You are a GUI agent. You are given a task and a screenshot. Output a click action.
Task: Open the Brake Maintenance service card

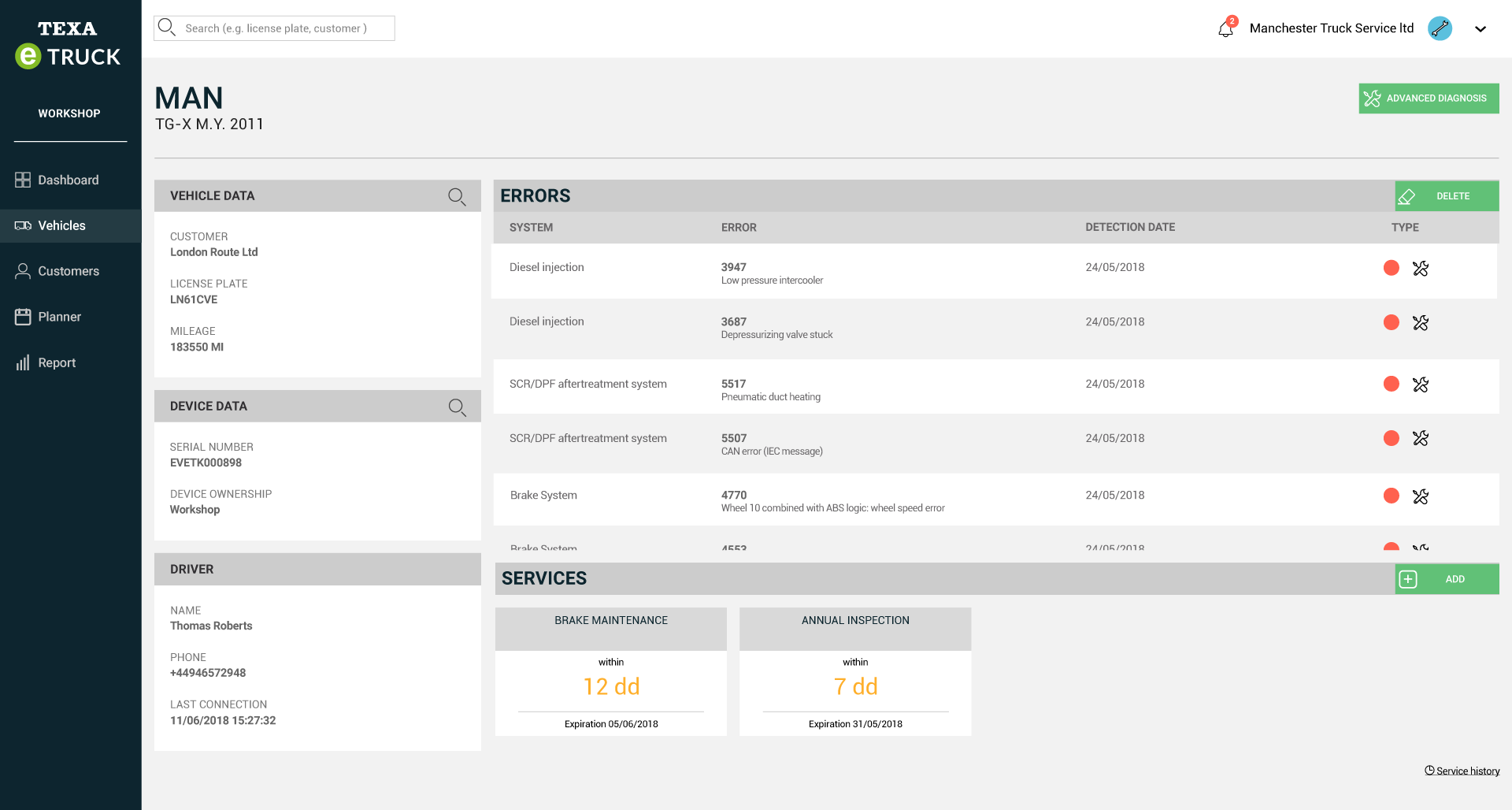(x=611, y=671)
